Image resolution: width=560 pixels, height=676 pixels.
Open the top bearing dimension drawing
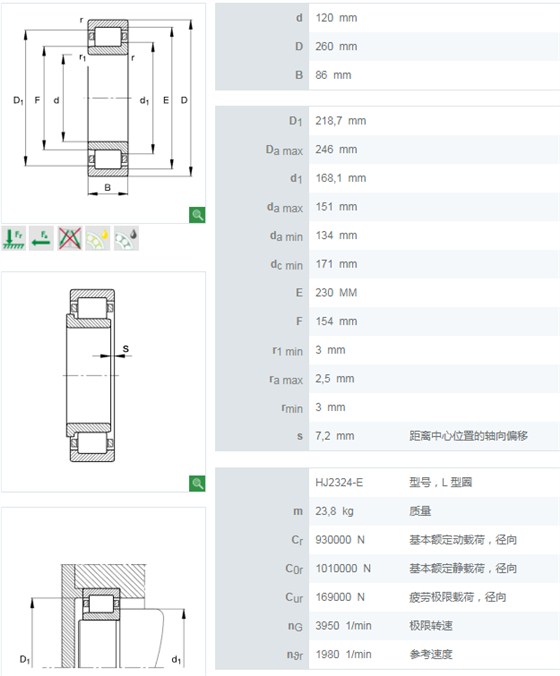[x=103, y=113]
